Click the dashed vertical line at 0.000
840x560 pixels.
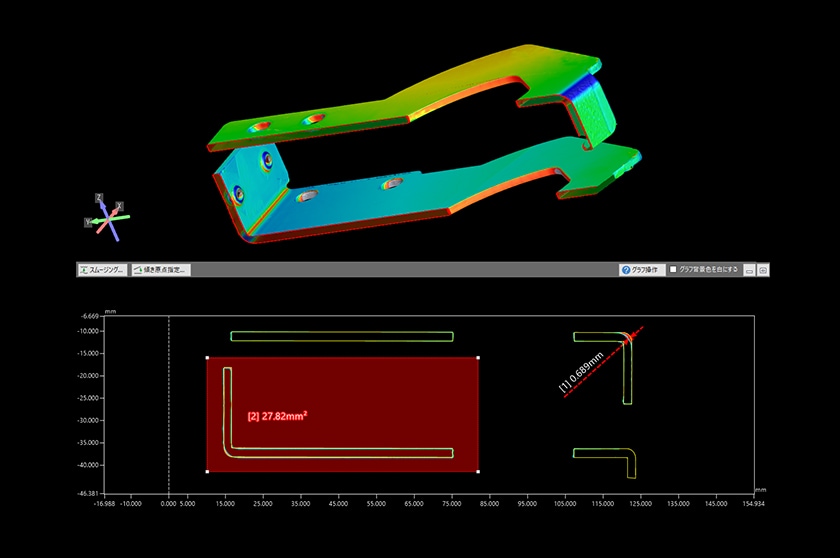pos(169,400)
